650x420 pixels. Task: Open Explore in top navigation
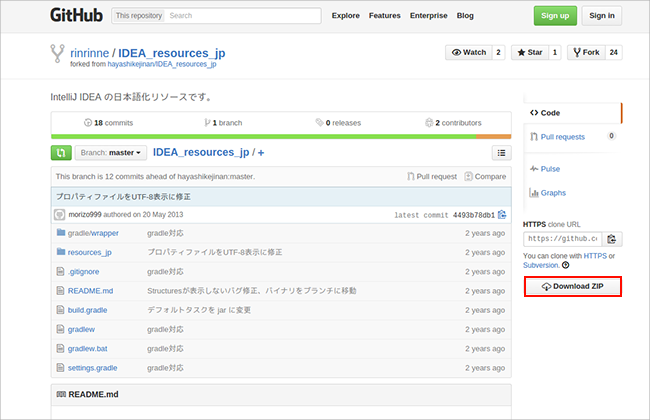pyautogui.click(x=346, y=16)
